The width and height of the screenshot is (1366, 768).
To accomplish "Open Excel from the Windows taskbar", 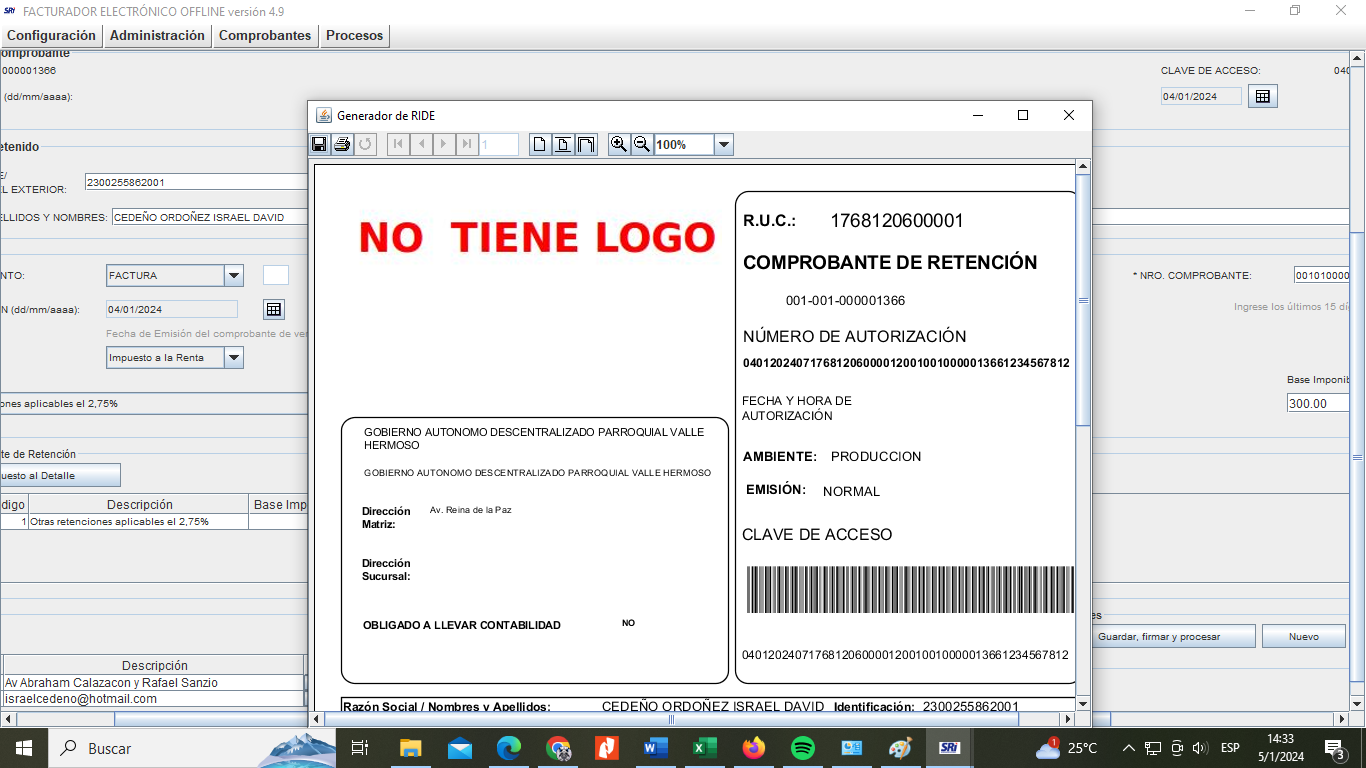I will [705, 748].
